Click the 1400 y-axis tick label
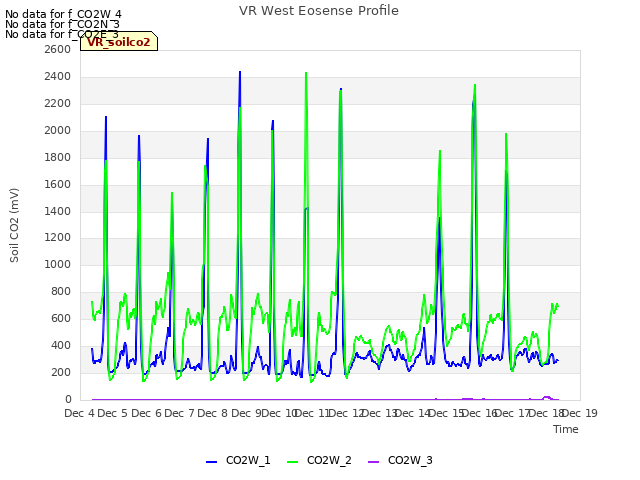Screen dimensions: 640x480 (58, 211)
